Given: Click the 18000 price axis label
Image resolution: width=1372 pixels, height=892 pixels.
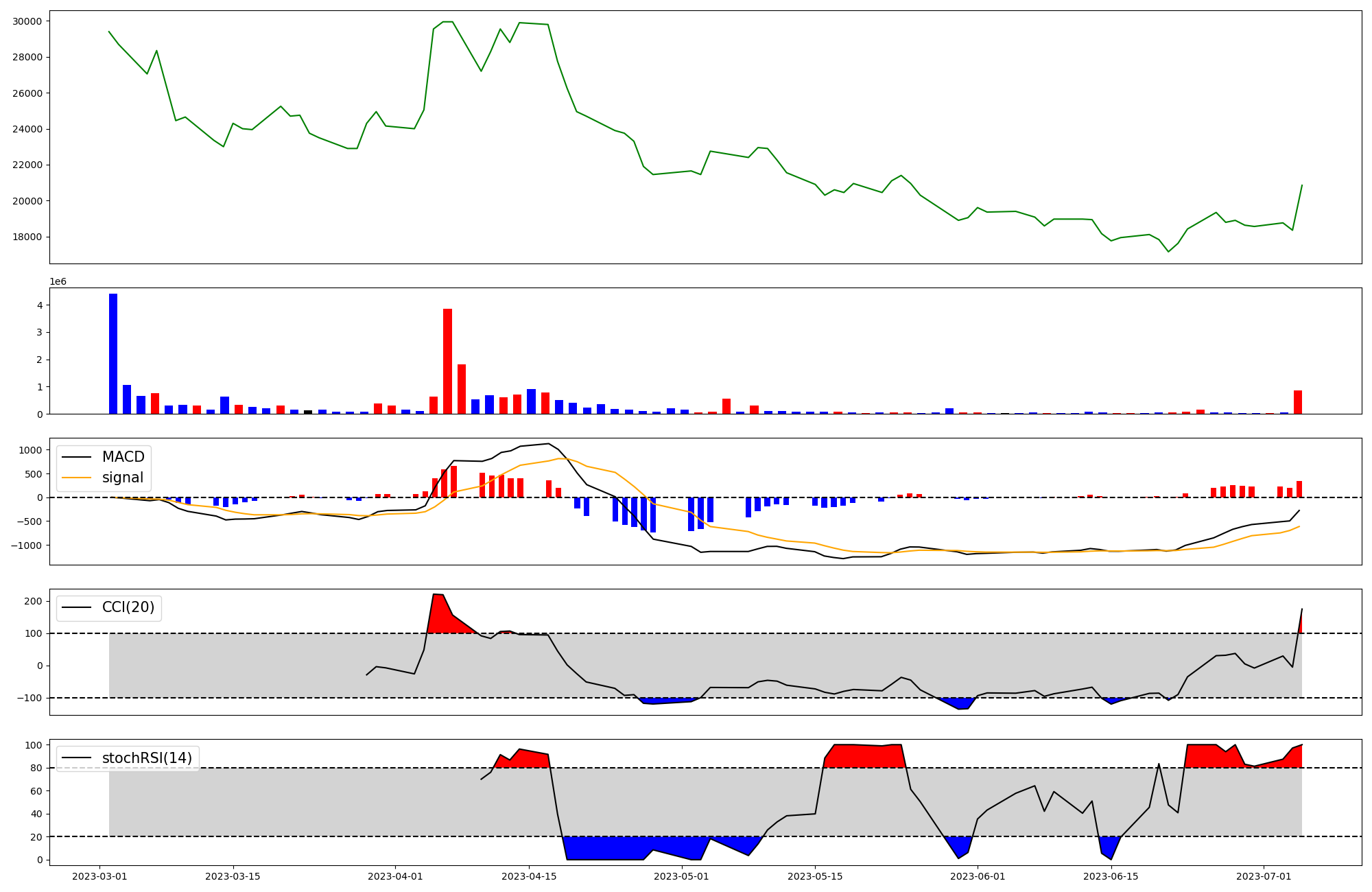Looking at the screenshot, I should (x=27, y=237).
